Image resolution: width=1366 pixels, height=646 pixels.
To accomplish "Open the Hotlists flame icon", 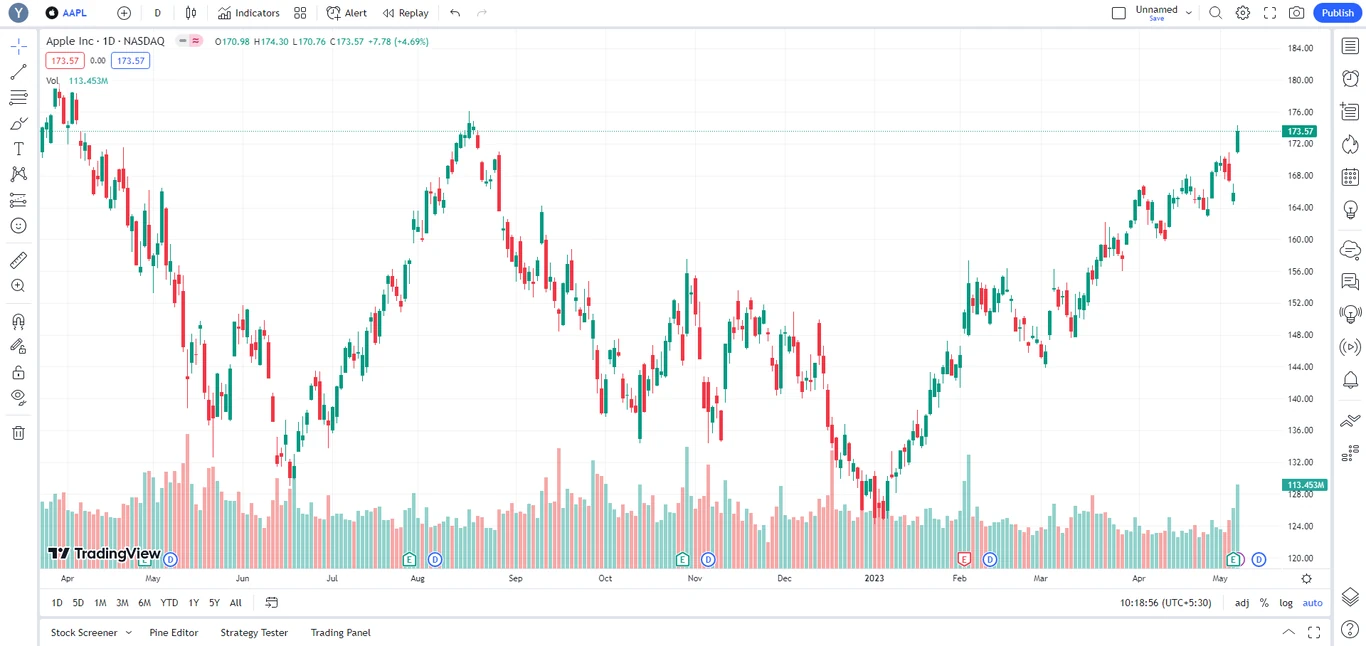I will pos(1350,144).
